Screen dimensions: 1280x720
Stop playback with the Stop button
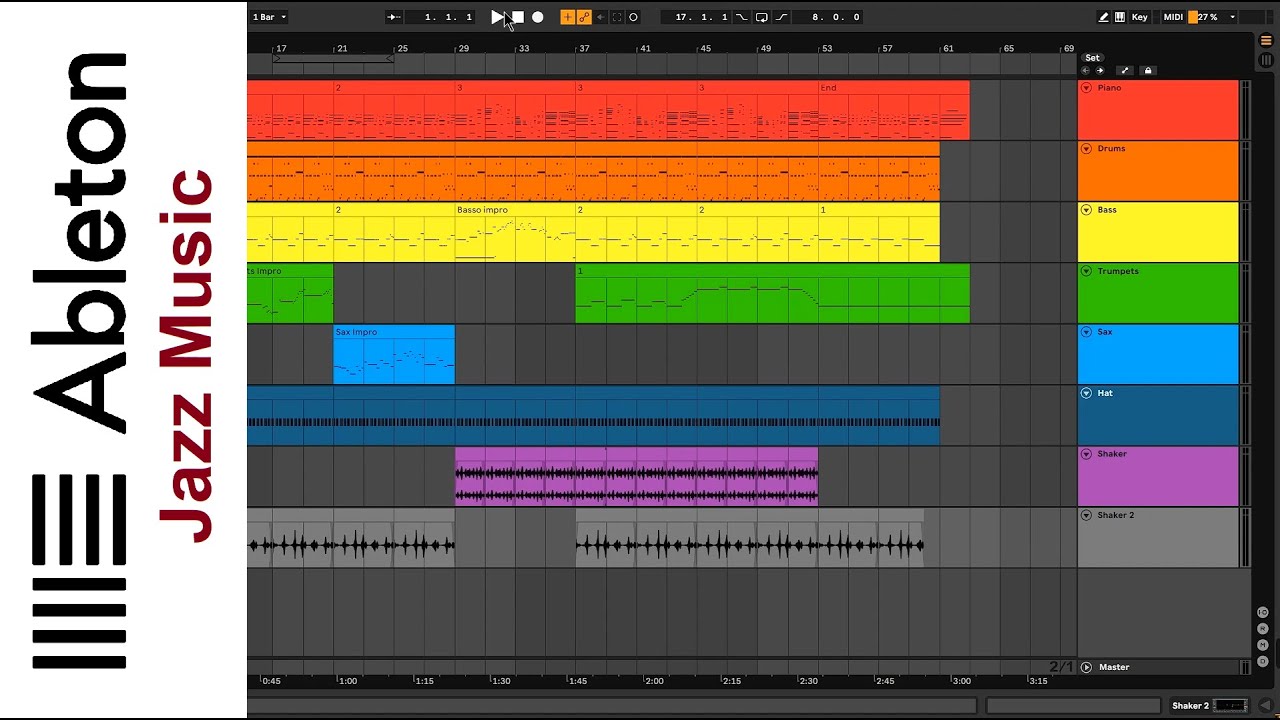click(518, 17)
